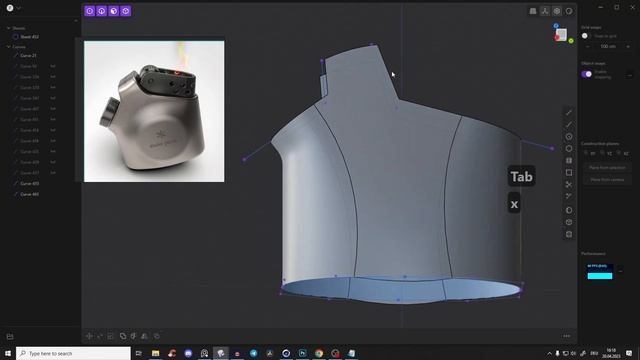640x360 pixels.
Task: Click the bottom-left panel icon
Action: tap(10, 336)
